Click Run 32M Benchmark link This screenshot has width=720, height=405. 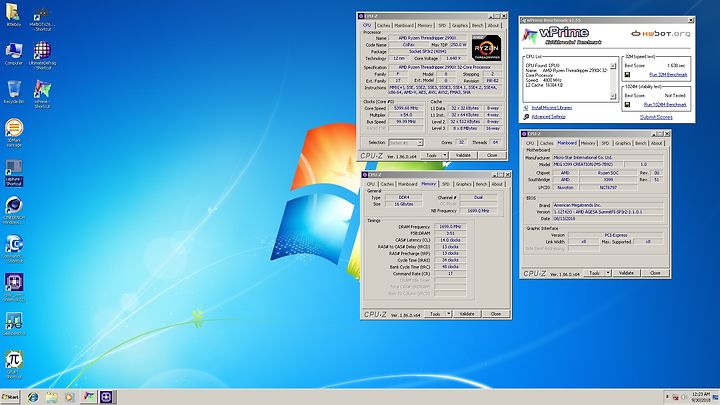(668, 74)
